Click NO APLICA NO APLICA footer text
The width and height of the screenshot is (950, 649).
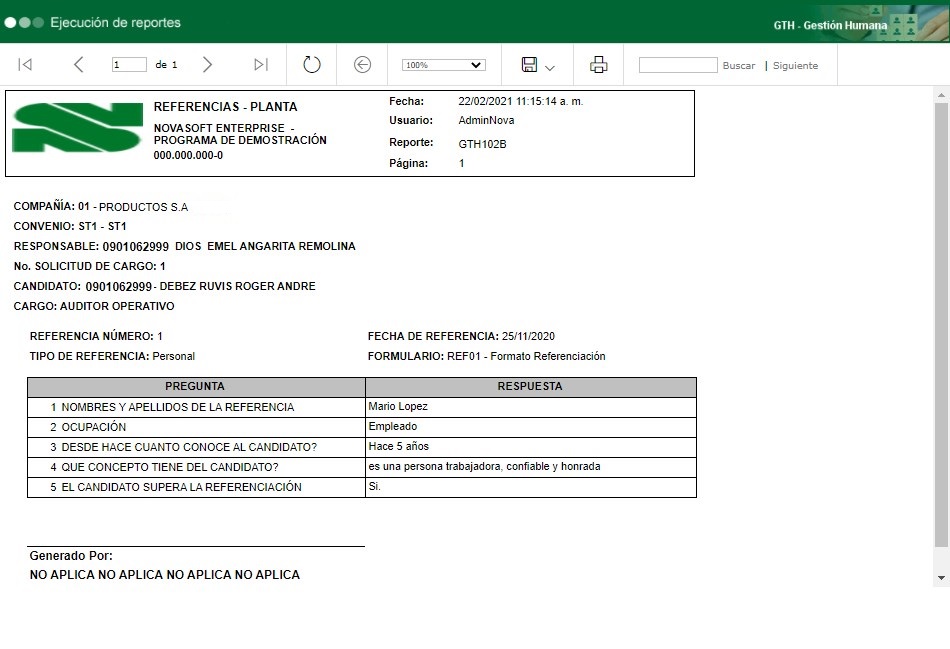[x=165, y=575]
